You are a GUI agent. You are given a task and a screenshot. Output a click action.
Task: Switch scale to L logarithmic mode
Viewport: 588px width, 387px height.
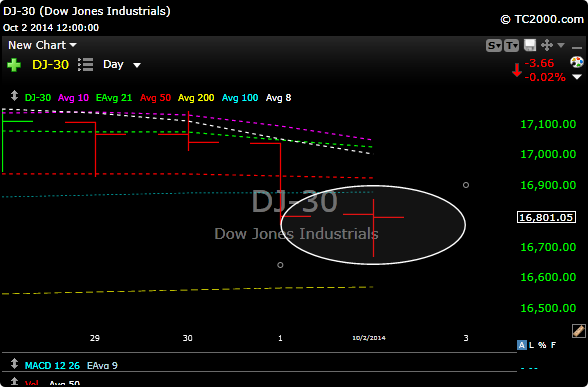531,345
